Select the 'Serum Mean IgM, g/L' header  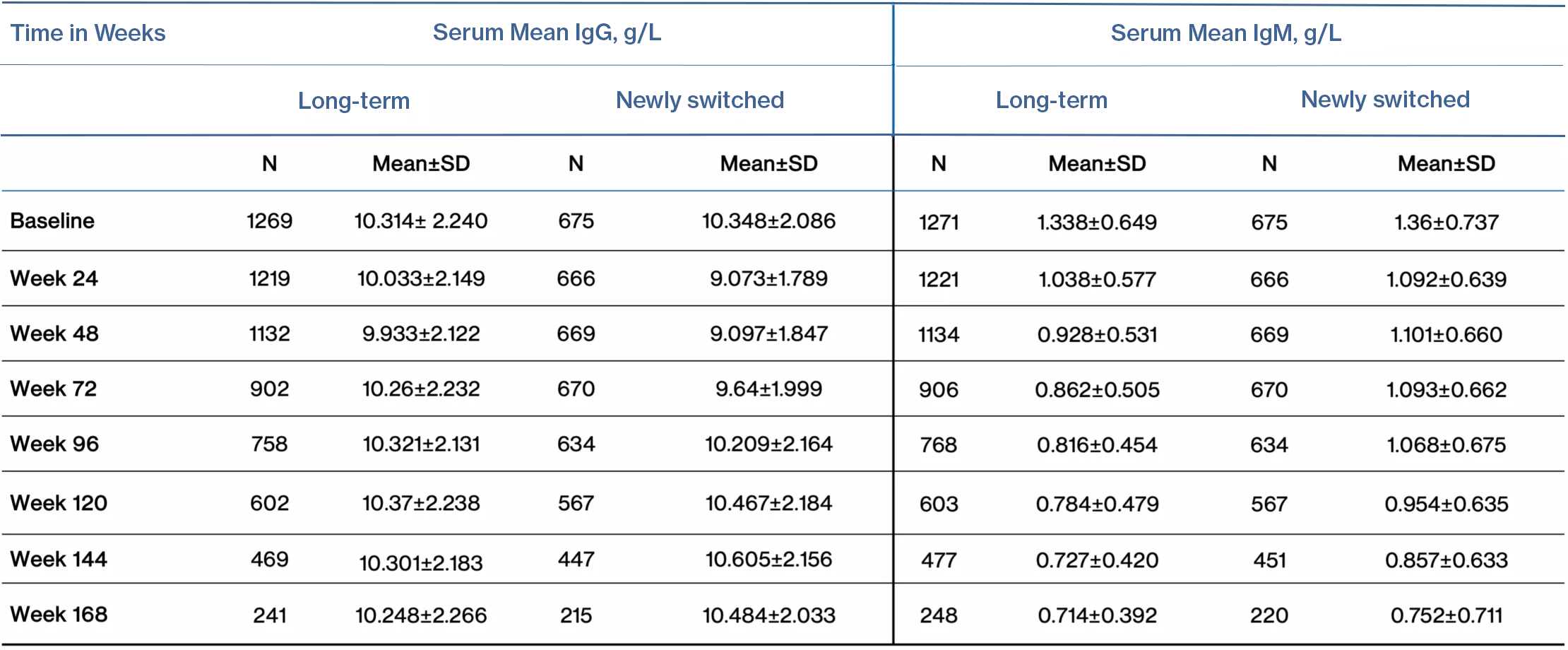point(1225,33)
